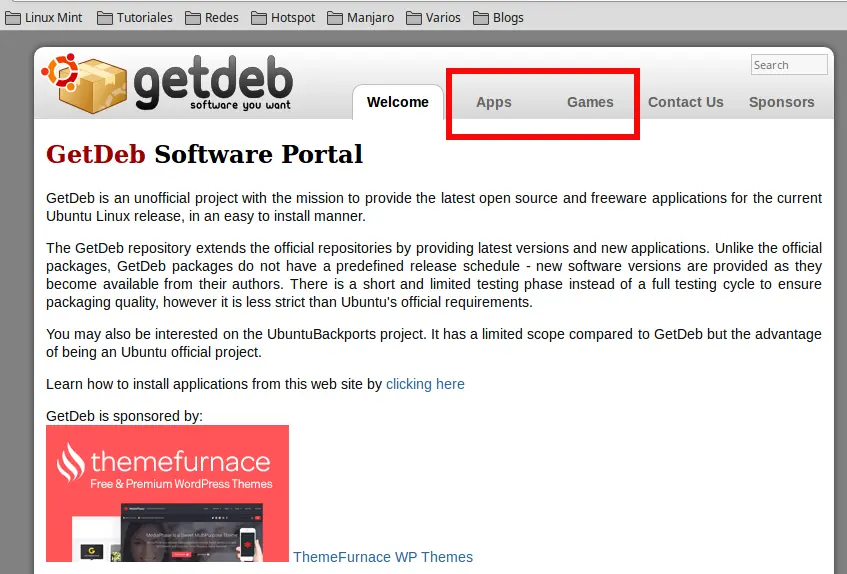Open the ThemeFurnace WP Themes link
Viewport: 847px width, 574px height.
(x=383, y=557)
